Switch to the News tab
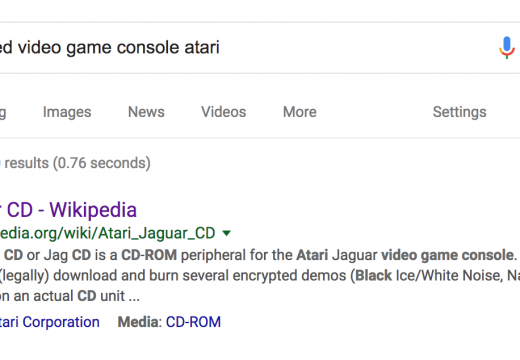This screenshot has height=360, width=520. click(146, 112)
